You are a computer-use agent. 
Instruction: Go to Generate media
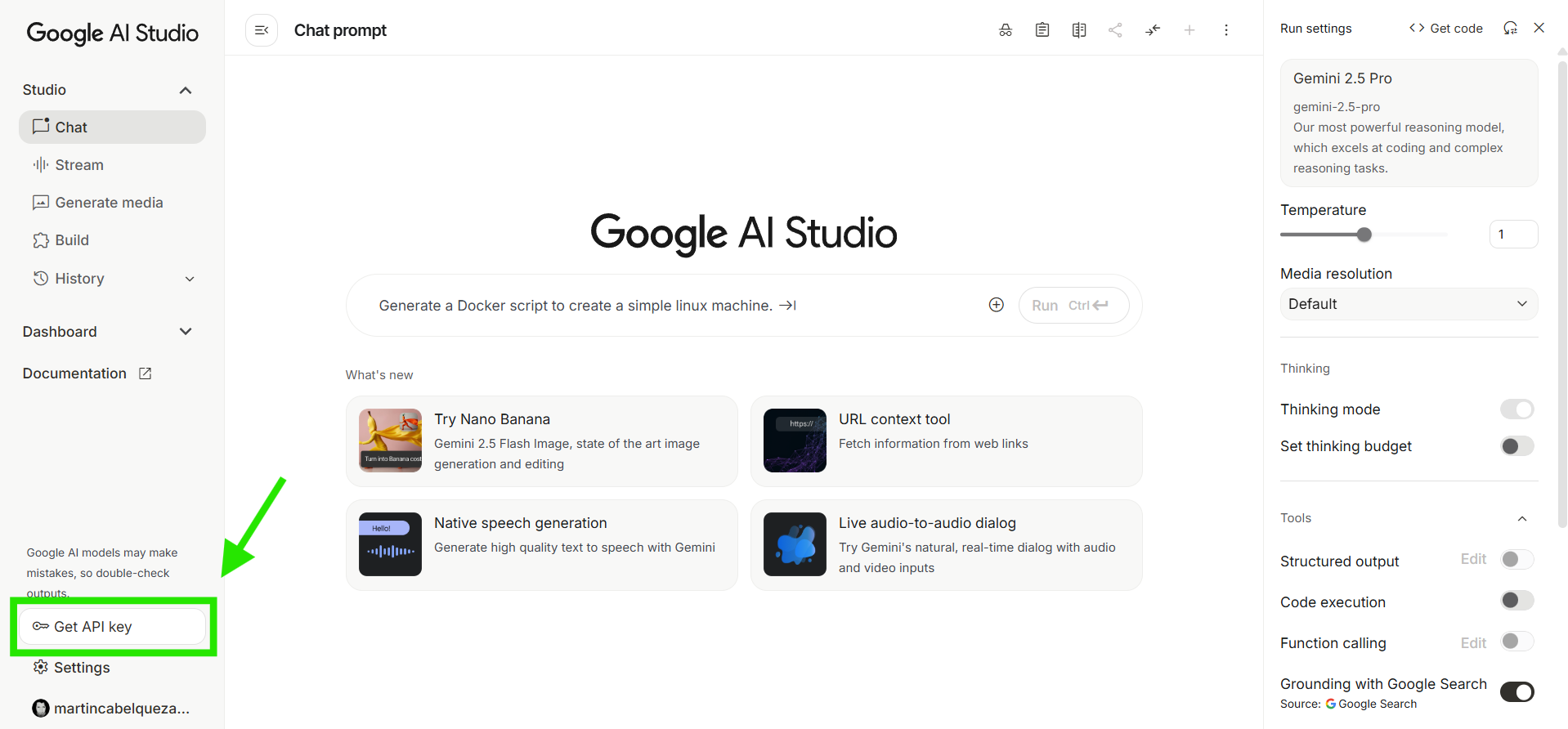click(x=112, y=203)
